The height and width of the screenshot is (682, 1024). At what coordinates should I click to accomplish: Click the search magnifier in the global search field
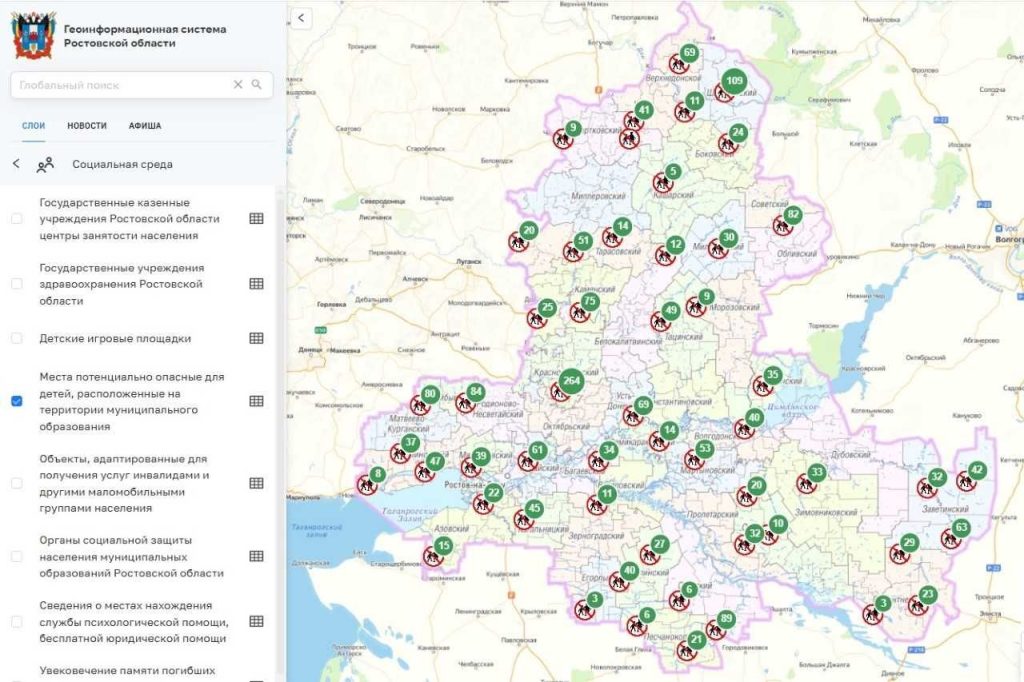[x=258, y=85]
